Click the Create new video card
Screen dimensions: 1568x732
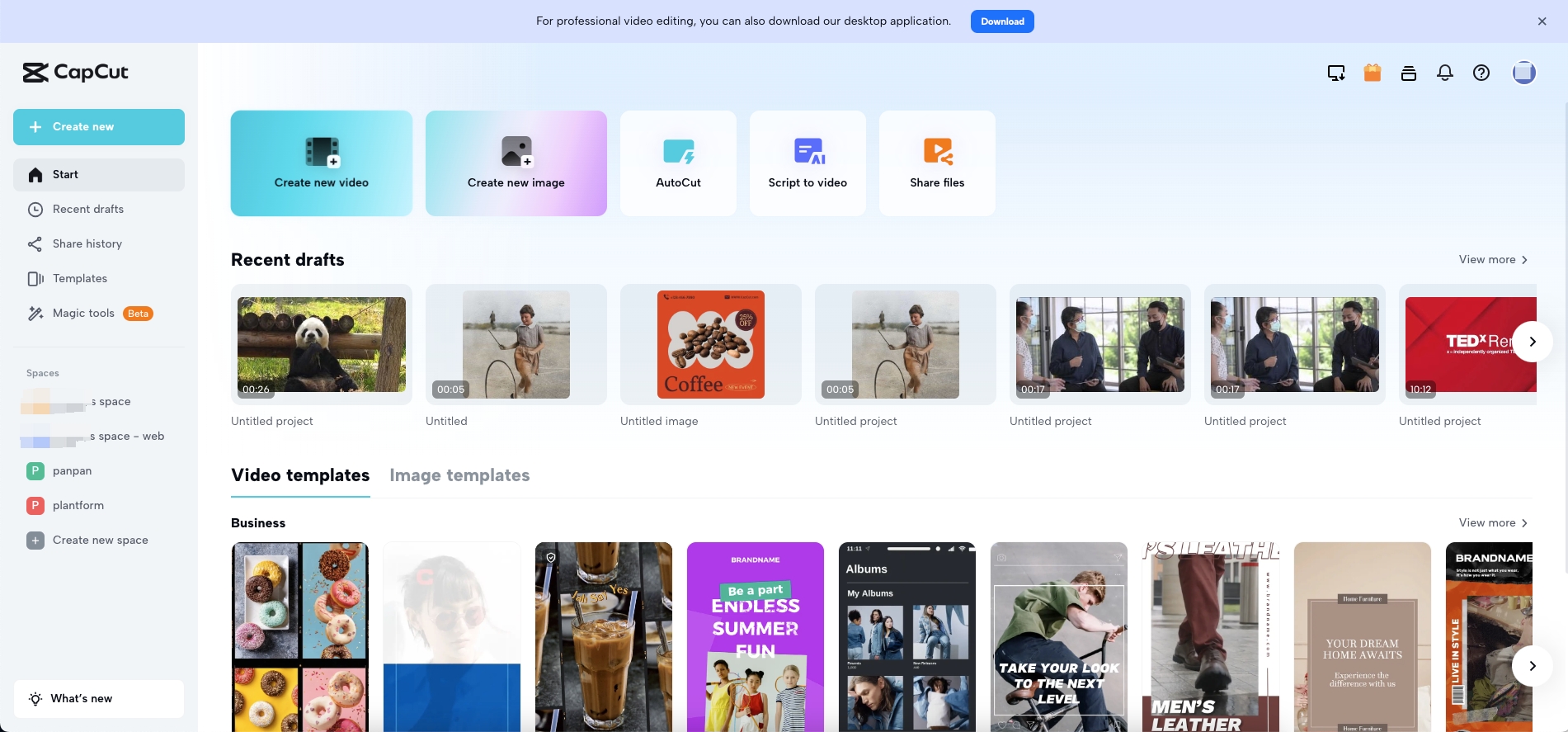tap(322, 163)
